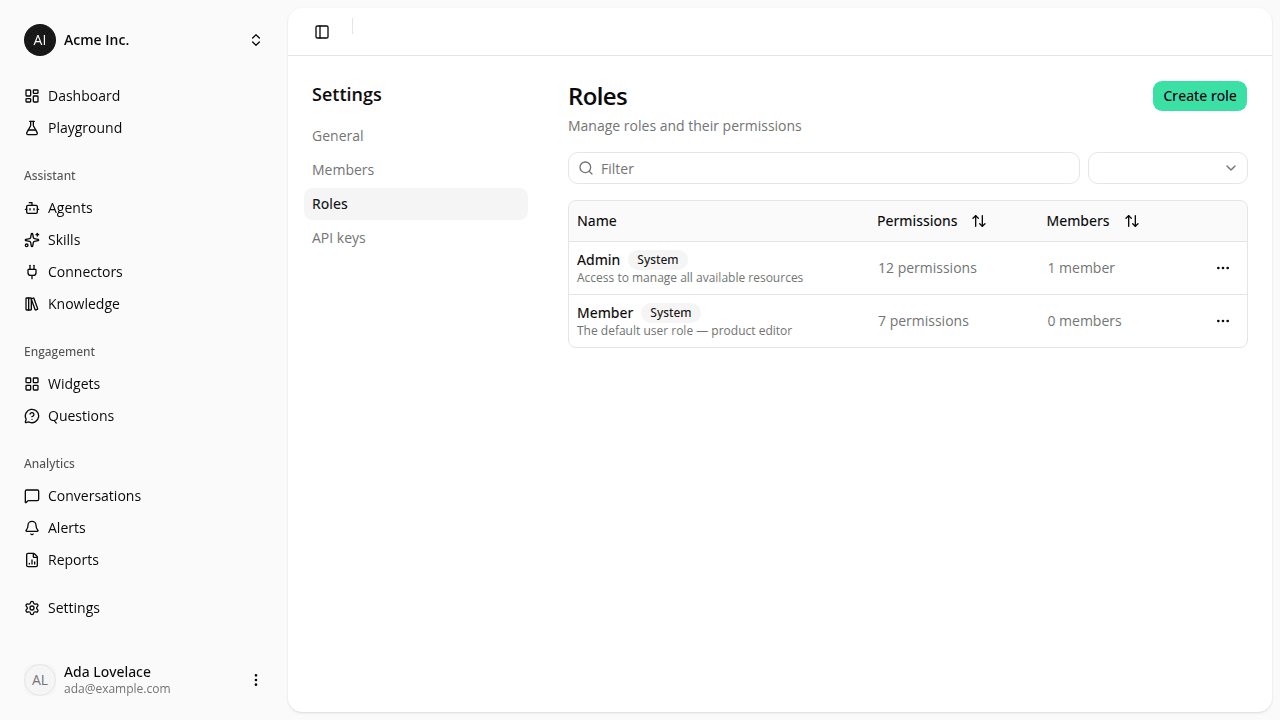This screenshot has width=1280, height=720.
Task: Click the Conversations chat bubble icon
Action: [32, 496]
